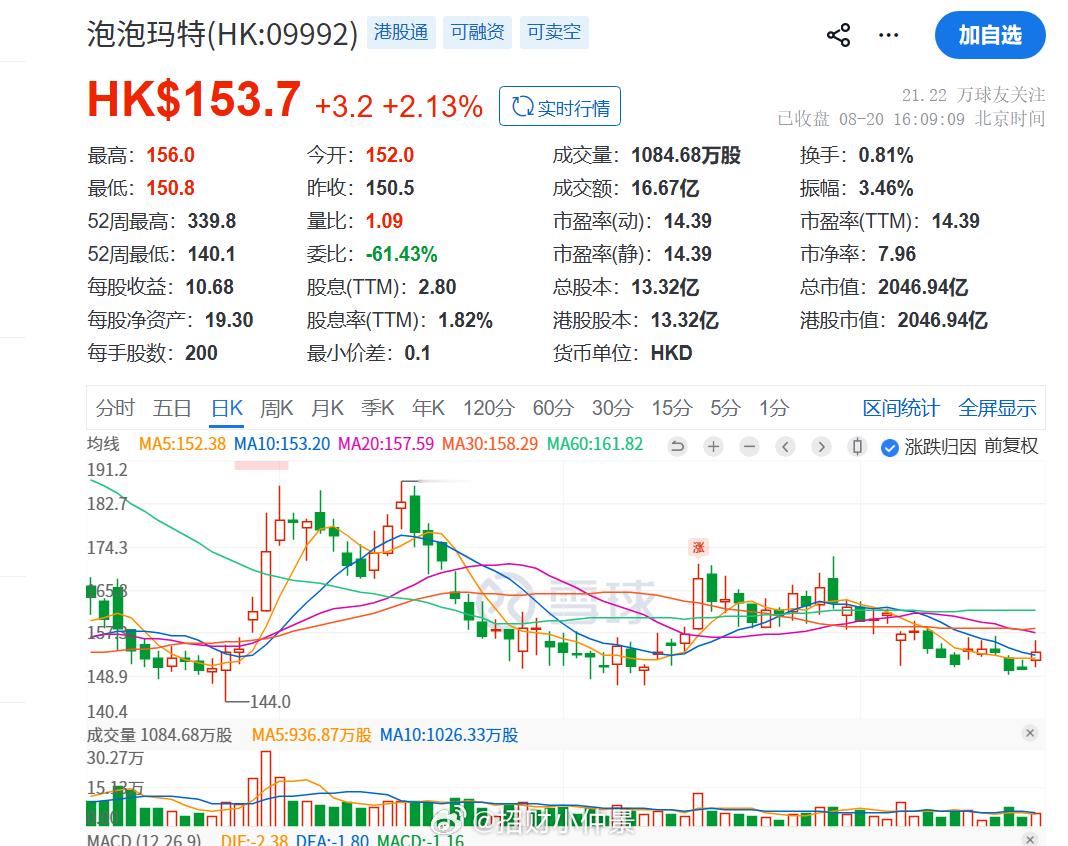Image resolution: width=1068 pixels, height=846 pixels.
Task: Switch to the 5分 chart tab
Action: [725, 408]
